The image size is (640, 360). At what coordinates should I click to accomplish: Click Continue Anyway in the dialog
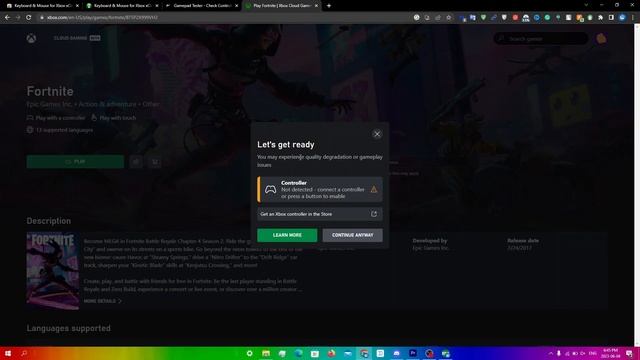click(352, 235)
